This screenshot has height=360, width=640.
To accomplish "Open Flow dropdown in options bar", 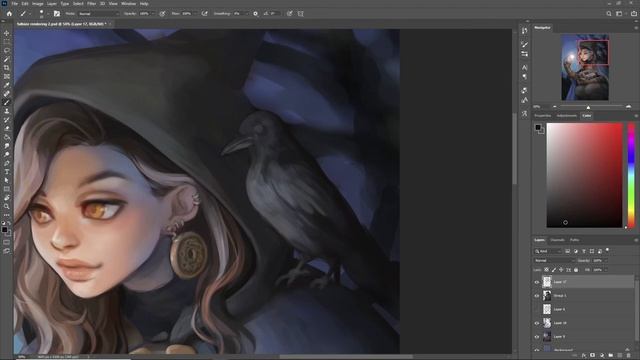I will pyautogui.click(x=195, y=13).
